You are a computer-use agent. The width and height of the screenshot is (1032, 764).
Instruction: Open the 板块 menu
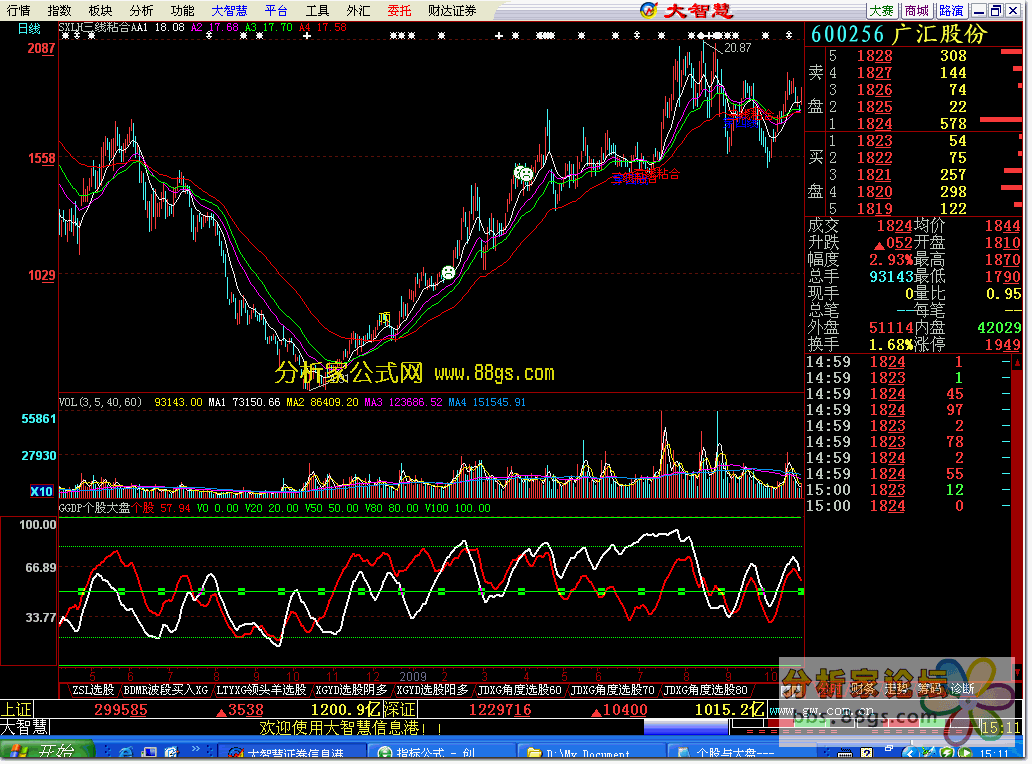pos(100,11)
